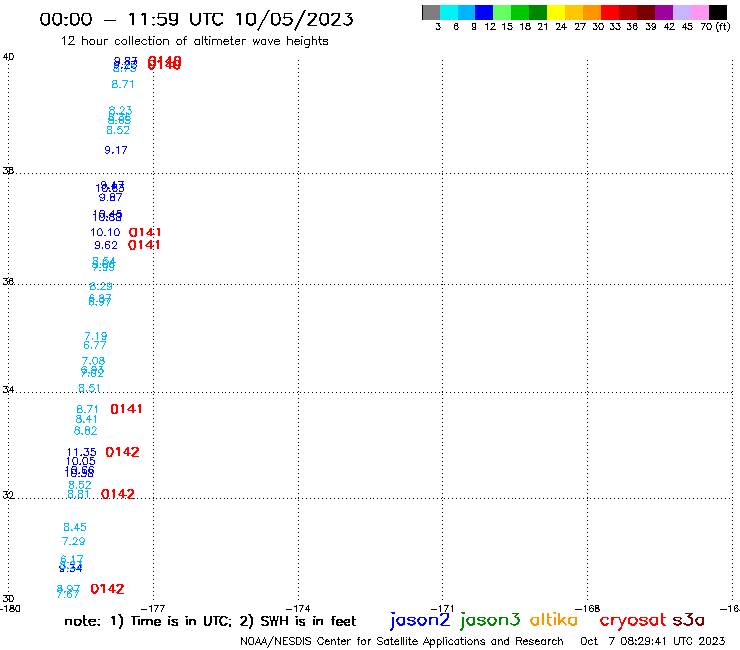Viewport: 740px width, 650px height.
Task: Click the wave height value 9.87
Action: coord(110,197)
